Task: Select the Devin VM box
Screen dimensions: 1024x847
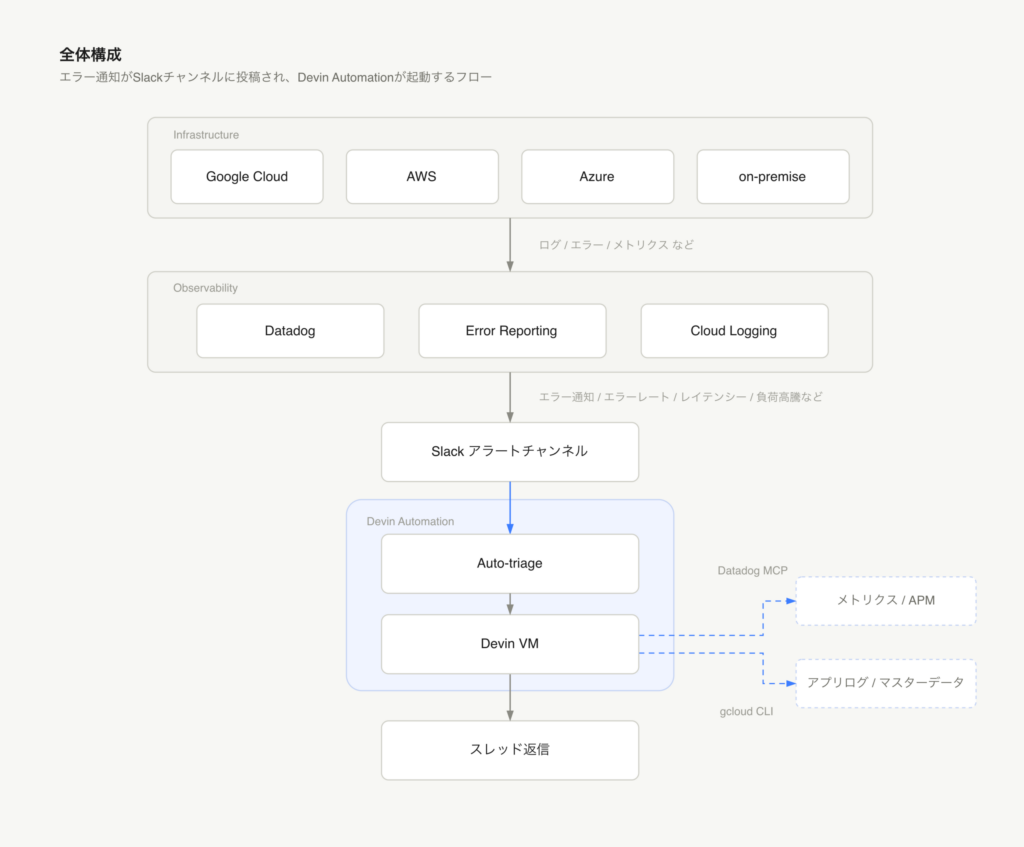Action: pyautogui.click(x=510, y=644)
